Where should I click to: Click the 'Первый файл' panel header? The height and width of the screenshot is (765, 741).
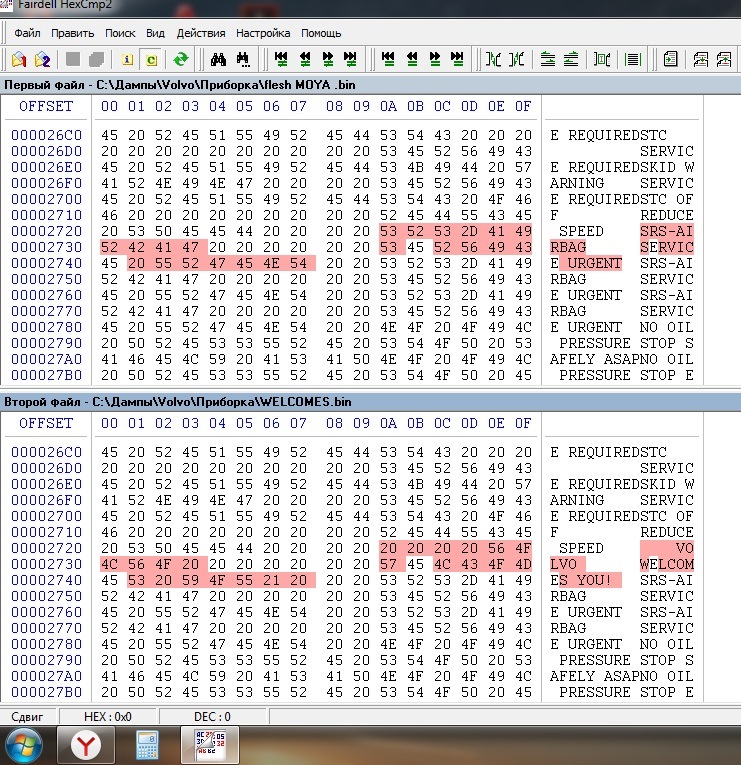pyautogui.click(x=370, y=85)
